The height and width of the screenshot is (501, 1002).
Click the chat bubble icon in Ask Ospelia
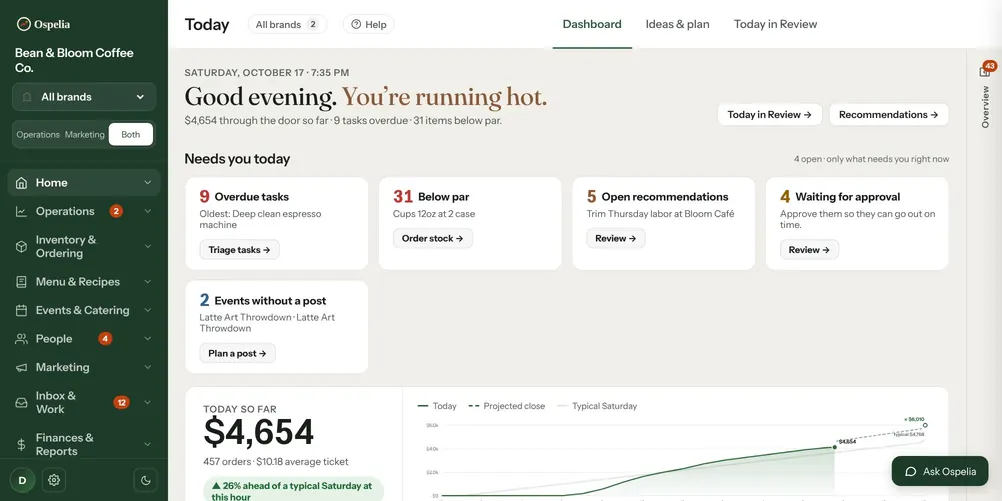911,472
